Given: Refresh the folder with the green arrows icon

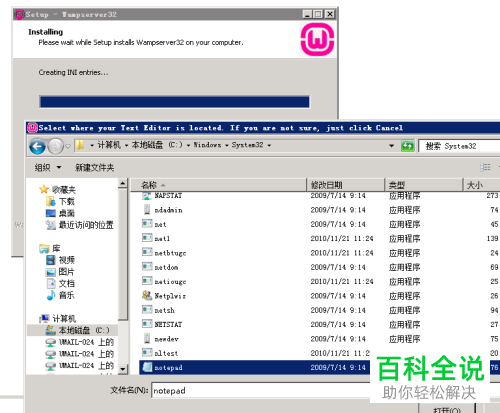Looking at the screenshot, I should click(407, 146).
